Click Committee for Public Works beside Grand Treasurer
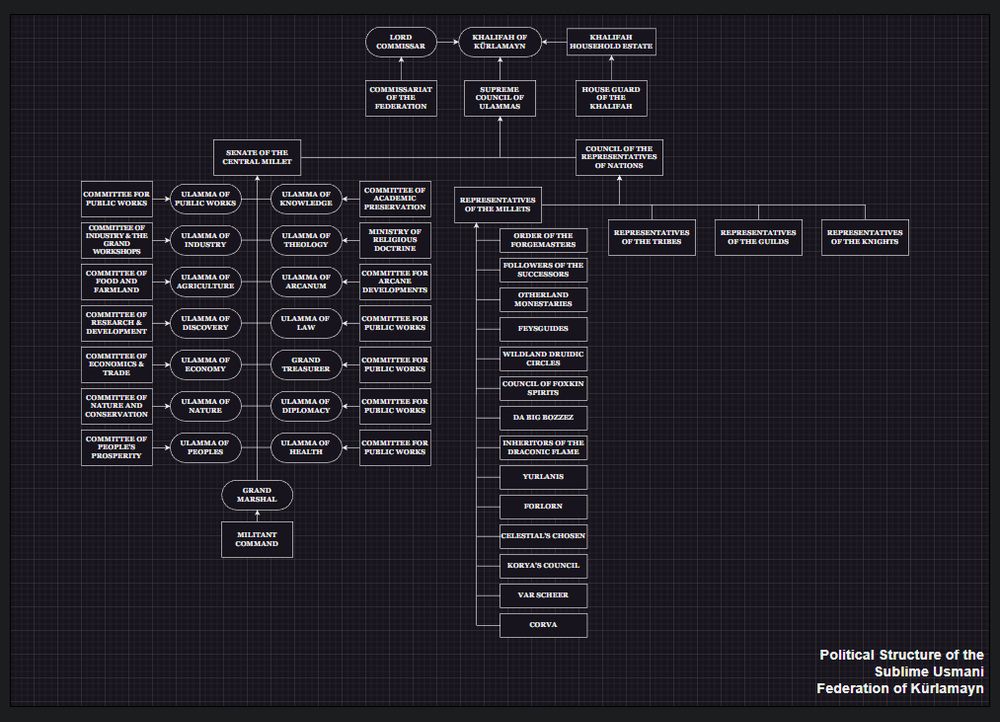The height and width of the screenshot is (722, 1000). tap(395, 365)
